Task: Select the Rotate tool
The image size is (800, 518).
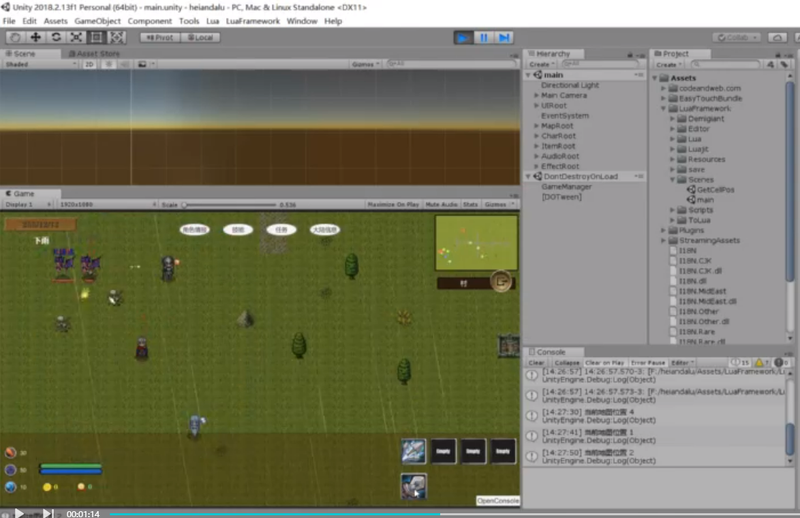Action: (56, 37)
